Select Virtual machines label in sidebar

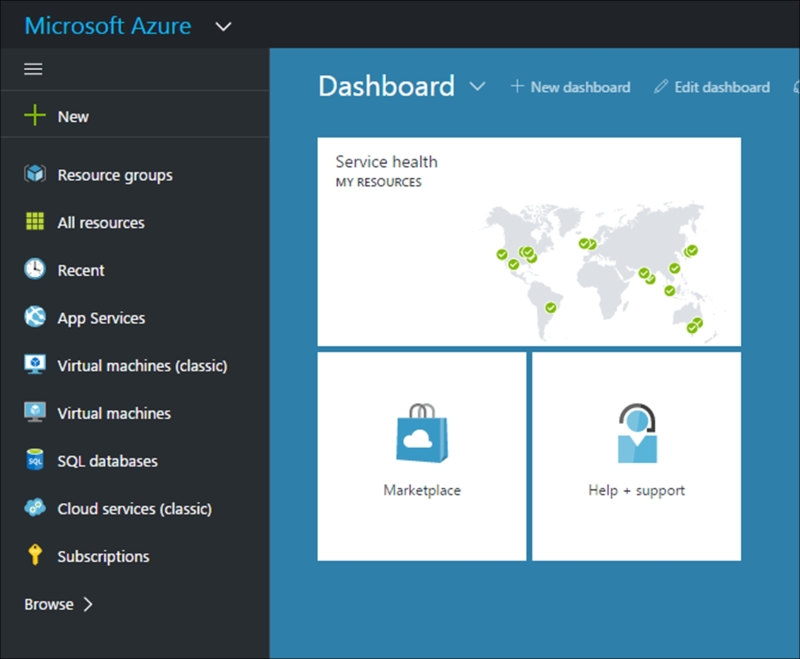[114, 413]
